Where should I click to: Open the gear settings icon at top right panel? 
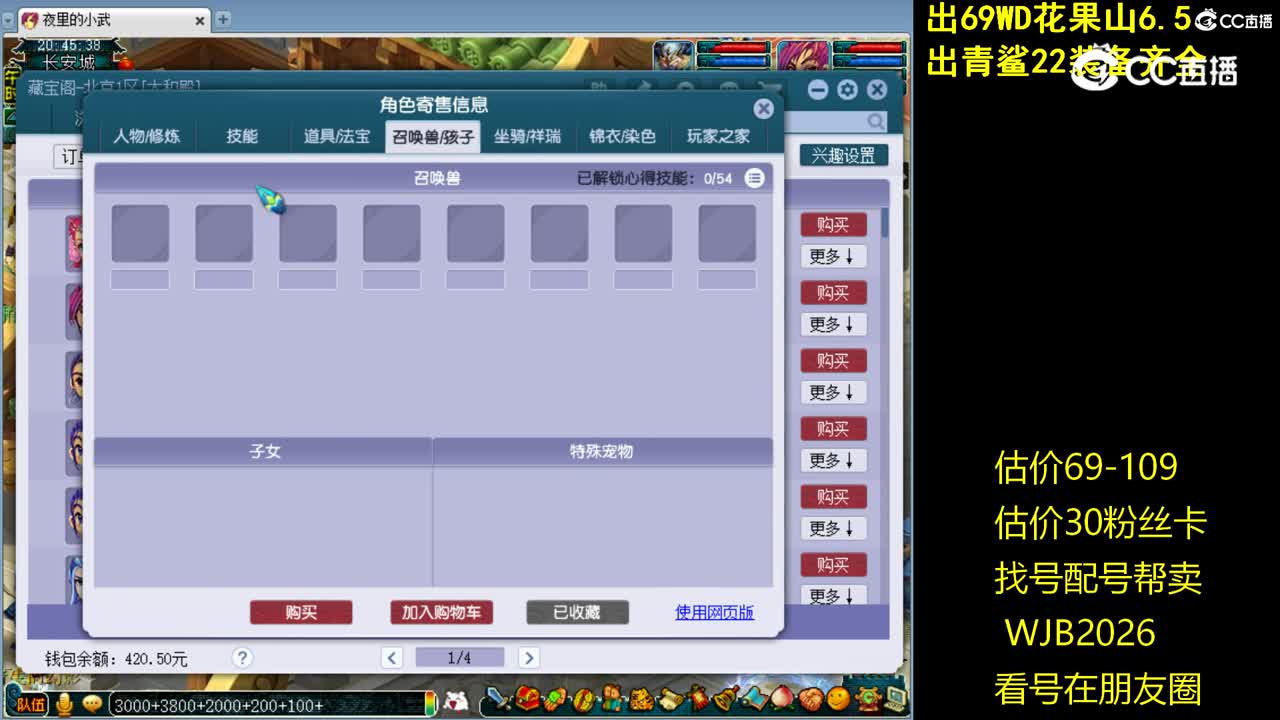click(847, 89)
